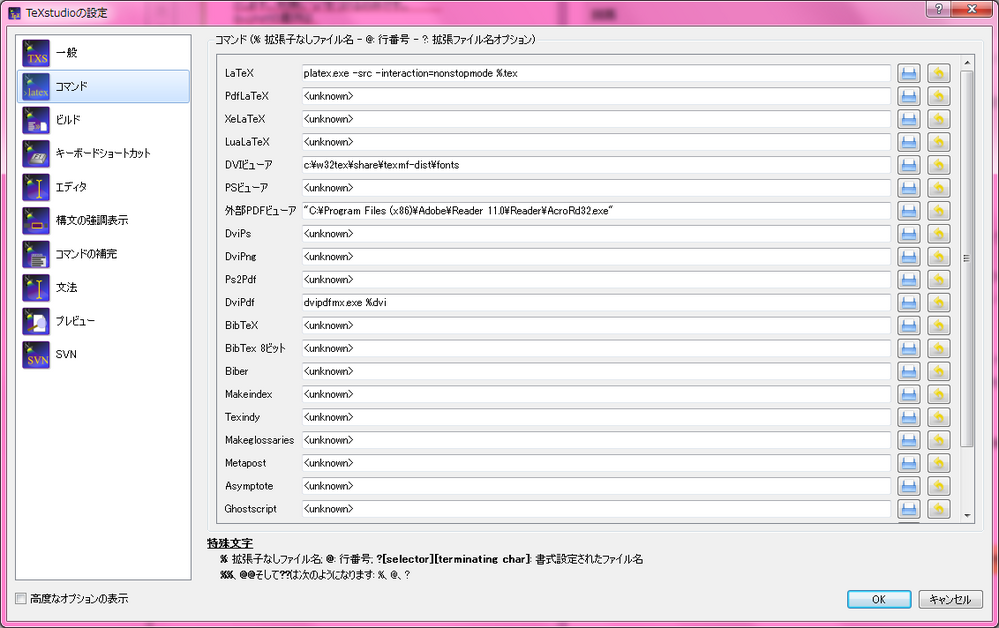Browse for the Biber executable

tap(909, 371)
